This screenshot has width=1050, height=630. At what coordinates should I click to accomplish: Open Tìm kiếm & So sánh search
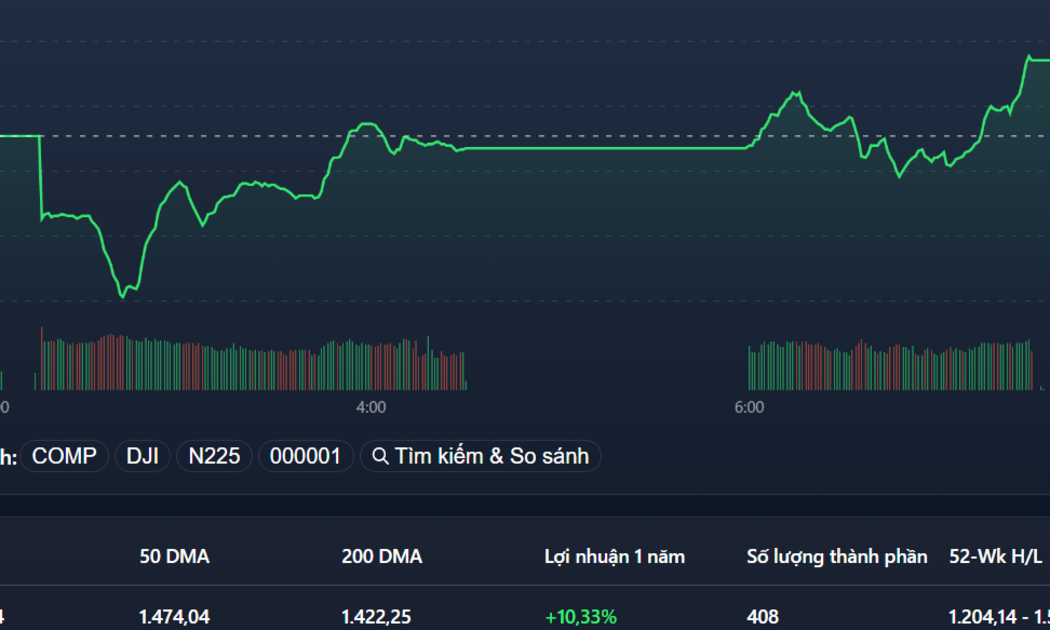click(x=481, y=456)
